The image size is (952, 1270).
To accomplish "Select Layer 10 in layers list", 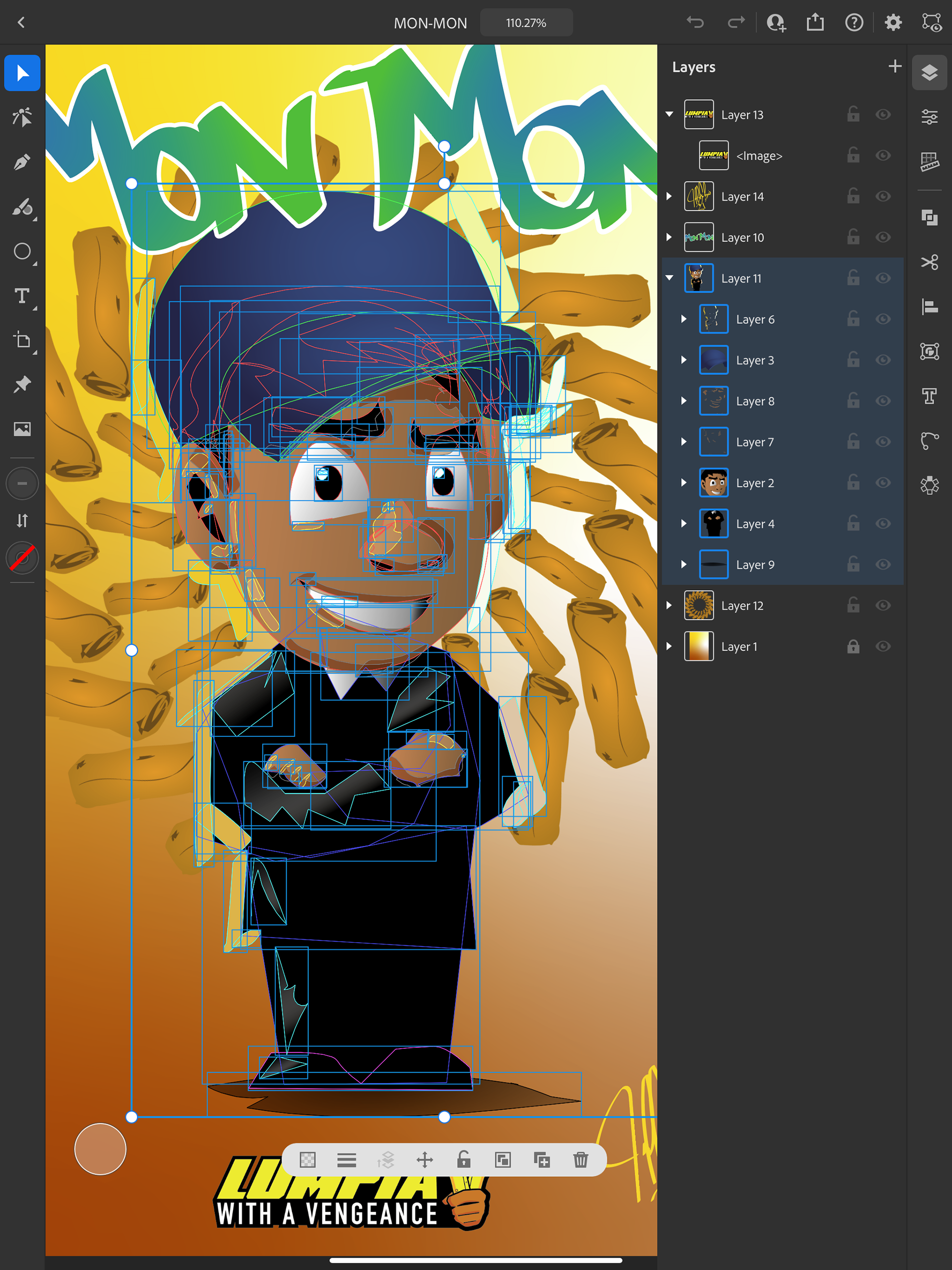I will (x=742, y=238).
